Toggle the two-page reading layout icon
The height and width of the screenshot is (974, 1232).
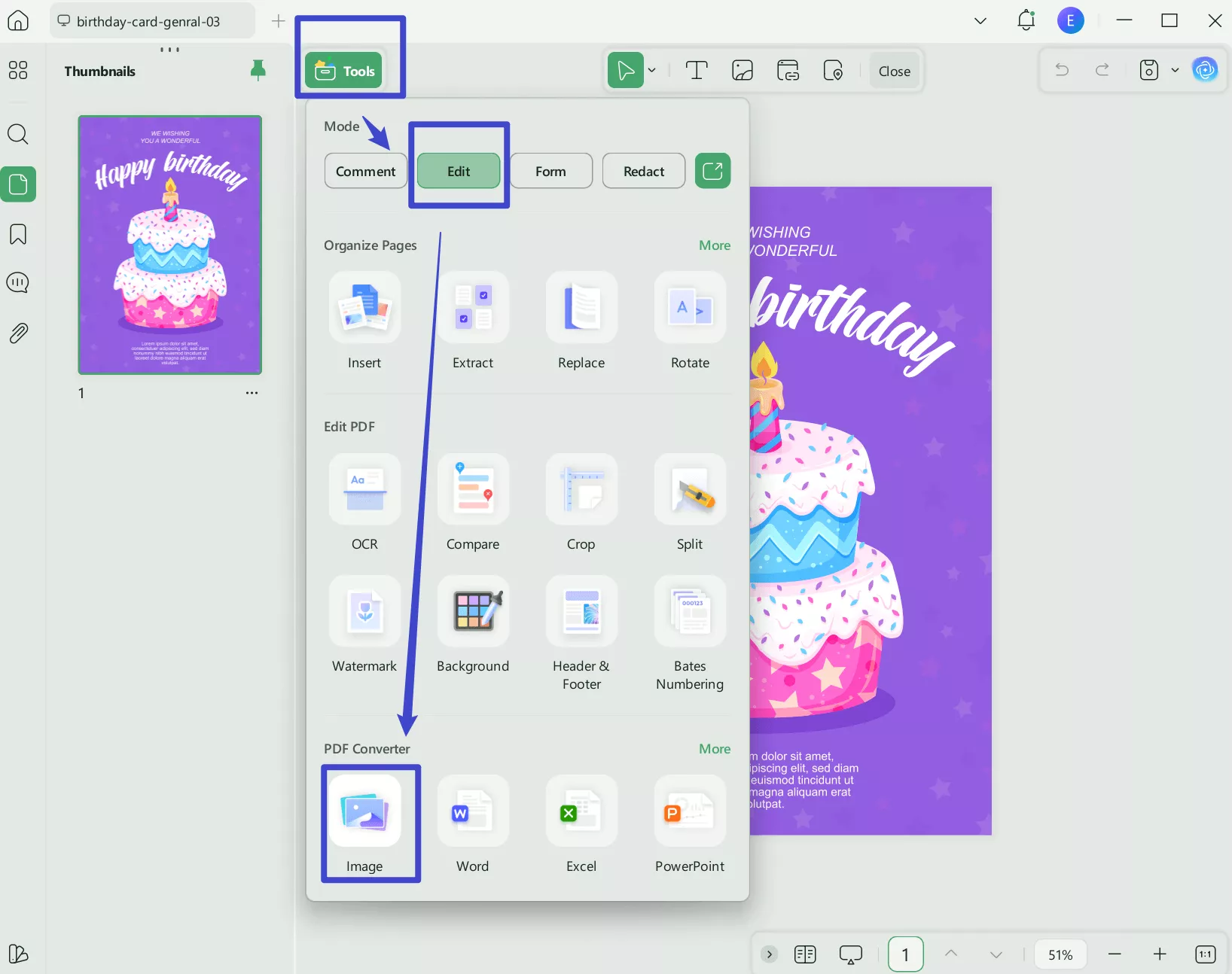pyautogui.click(x=805, y=954)
